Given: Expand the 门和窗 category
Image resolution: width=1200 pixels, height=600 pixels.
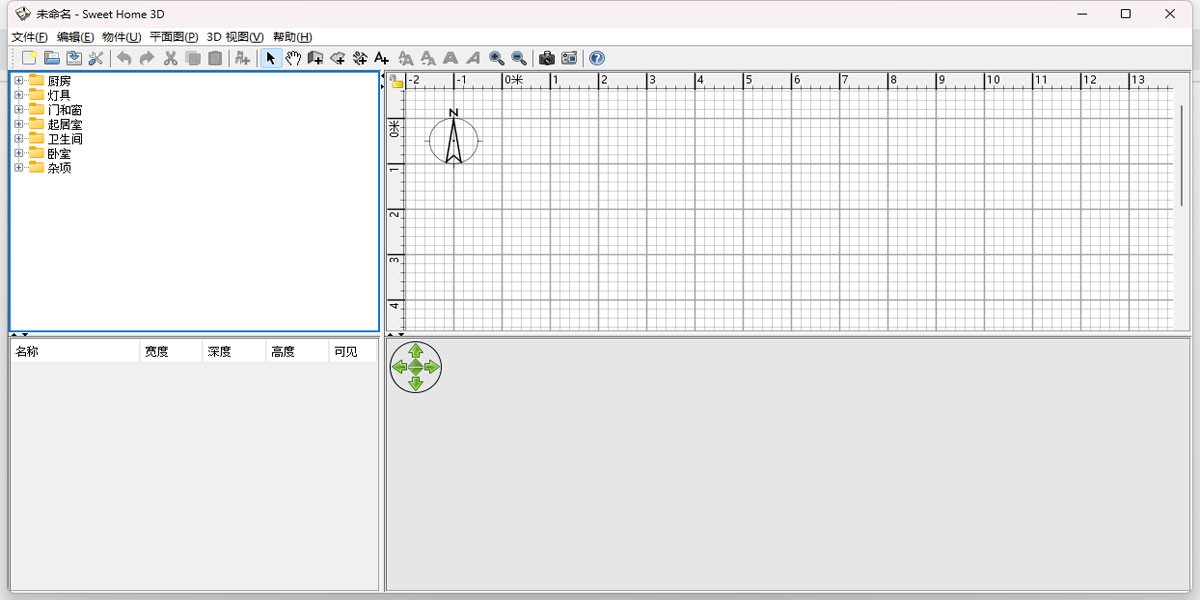Looking at the screenshot, I should (x=18, y=110).
